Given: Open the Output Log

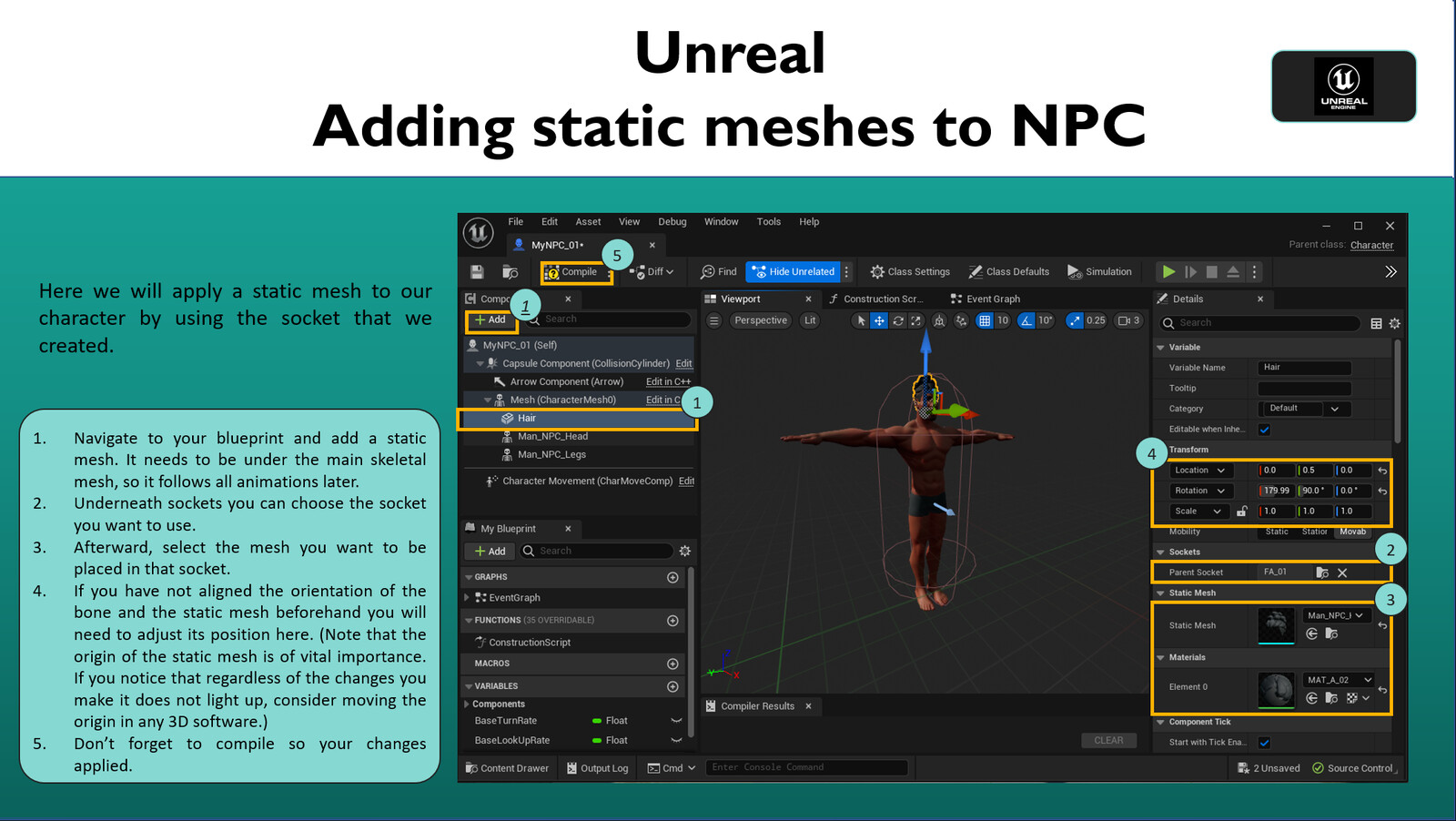Looking at the screenshot, I should pyautogui.click(x=597, y=767).
